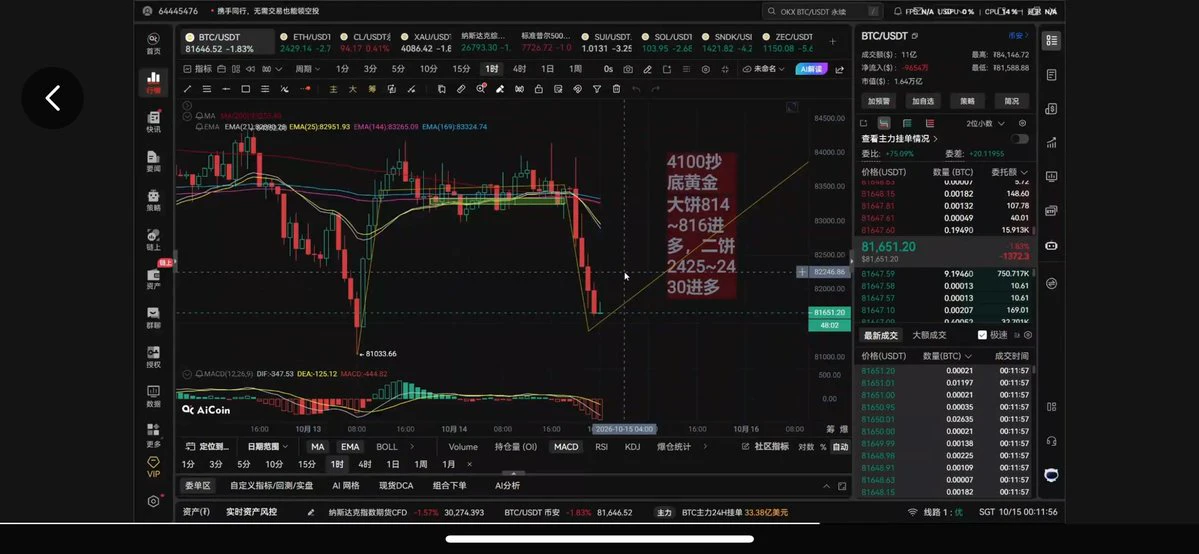1199x554 pixels.
Task: Click the add tab plus icon
Action: (x=832, y=41)
